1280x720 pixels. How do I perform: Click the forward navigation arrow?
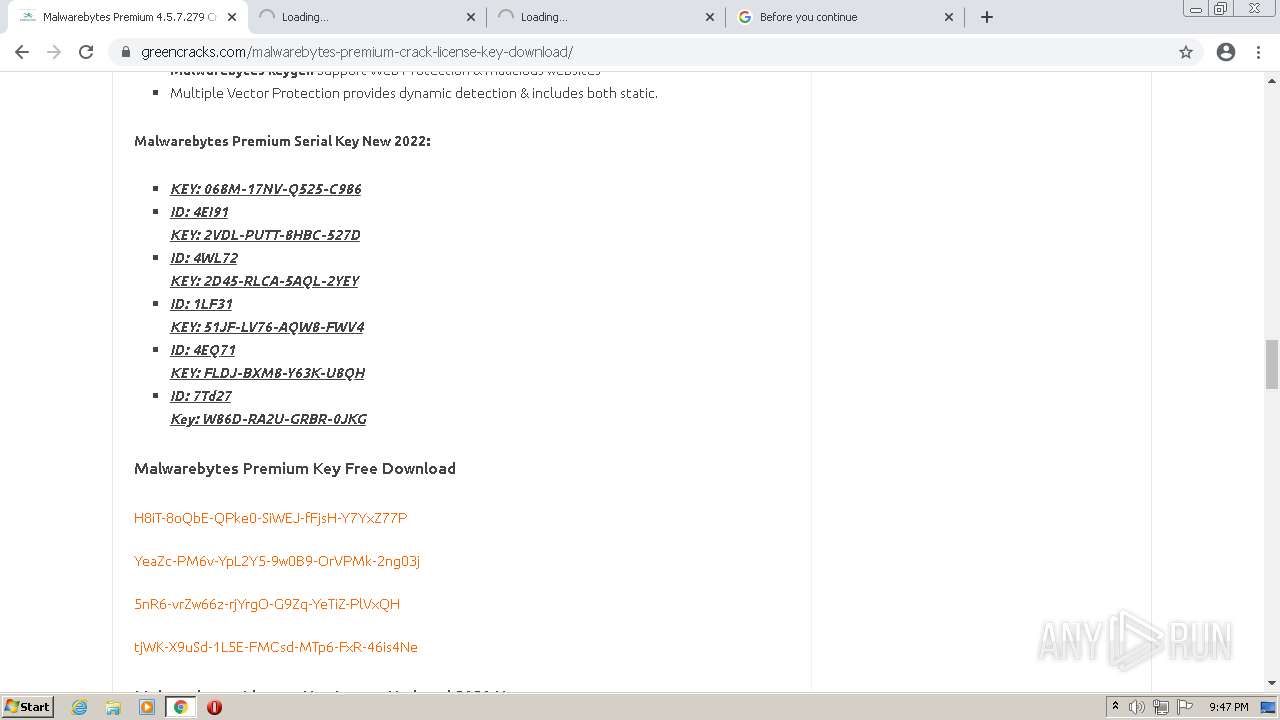click(54, 52)
